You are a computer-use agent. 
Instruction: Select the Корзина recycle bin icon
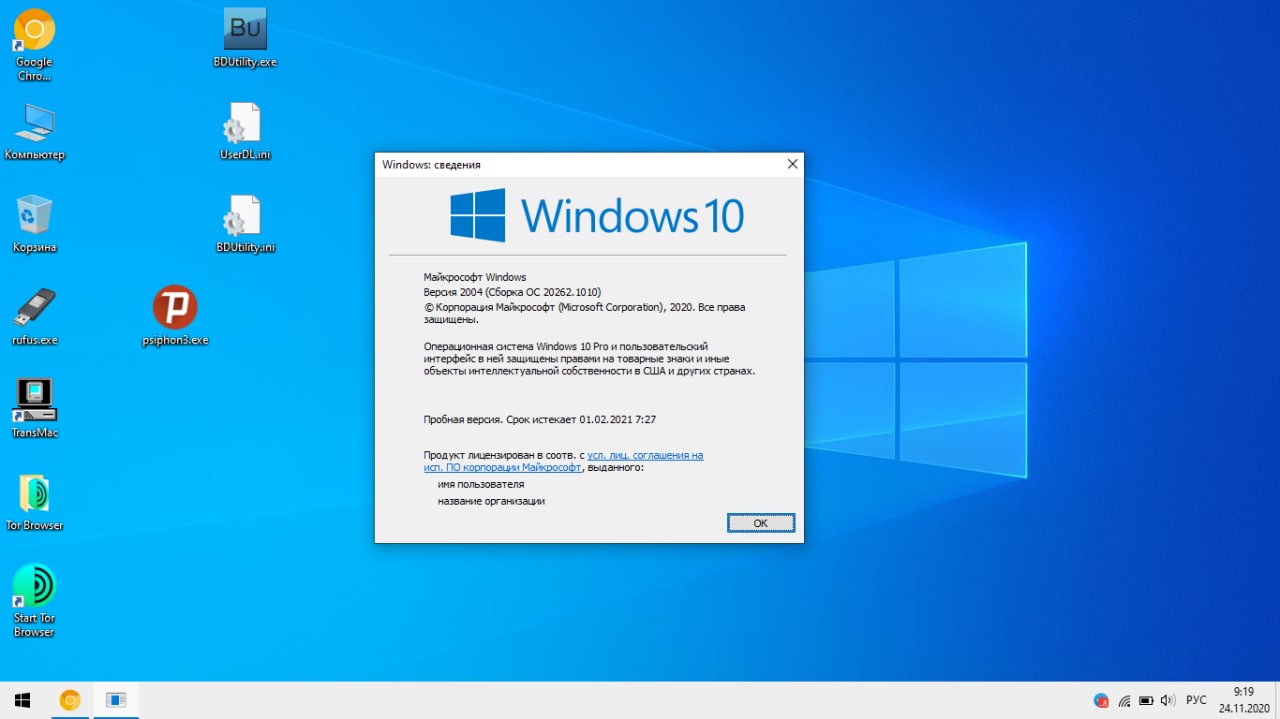click(34, 224)
